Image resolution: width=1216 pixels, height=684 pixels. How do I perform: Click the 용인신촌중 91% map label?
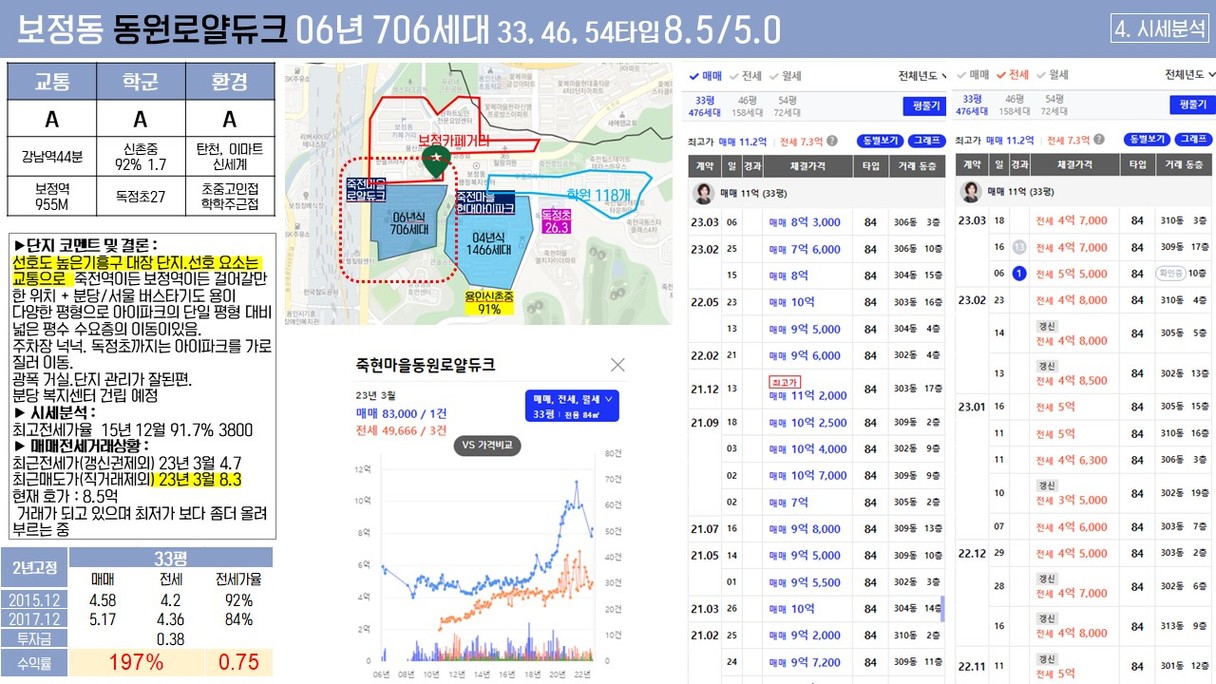pyautogui.click(x=489, y=303)
